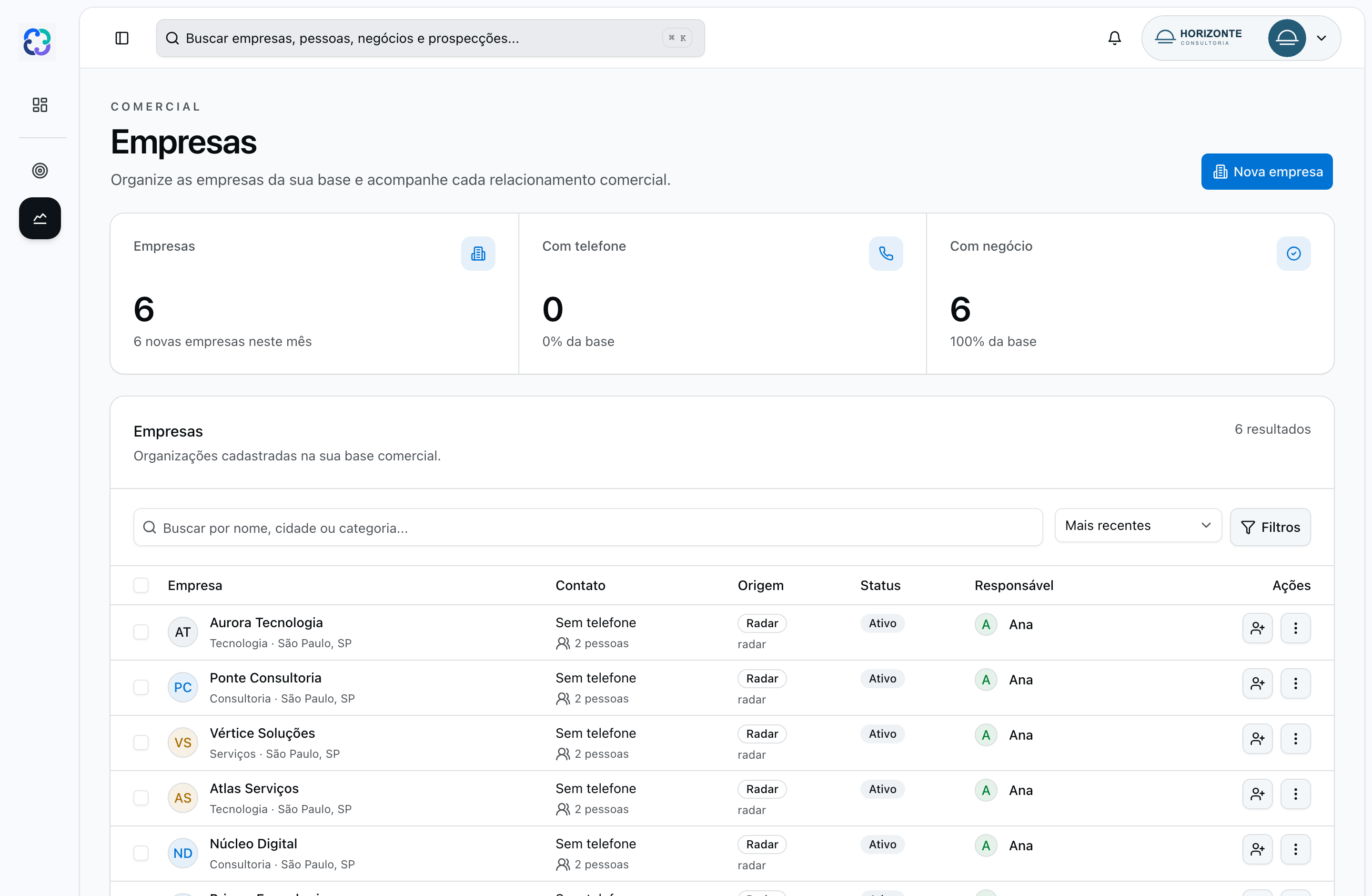1372x896 pixels.
Task: Check the Aurora Tecnologia row checkbox
Action: pyautogui.click(x=141, y=632)
